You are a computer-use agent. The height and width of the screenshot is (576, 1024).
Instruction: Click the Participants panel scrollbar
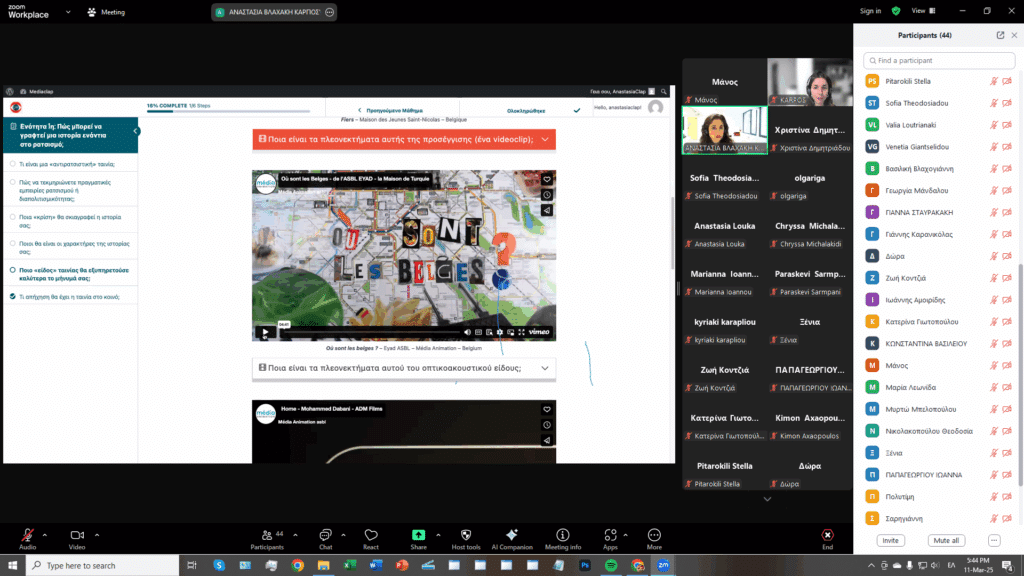1020,375
